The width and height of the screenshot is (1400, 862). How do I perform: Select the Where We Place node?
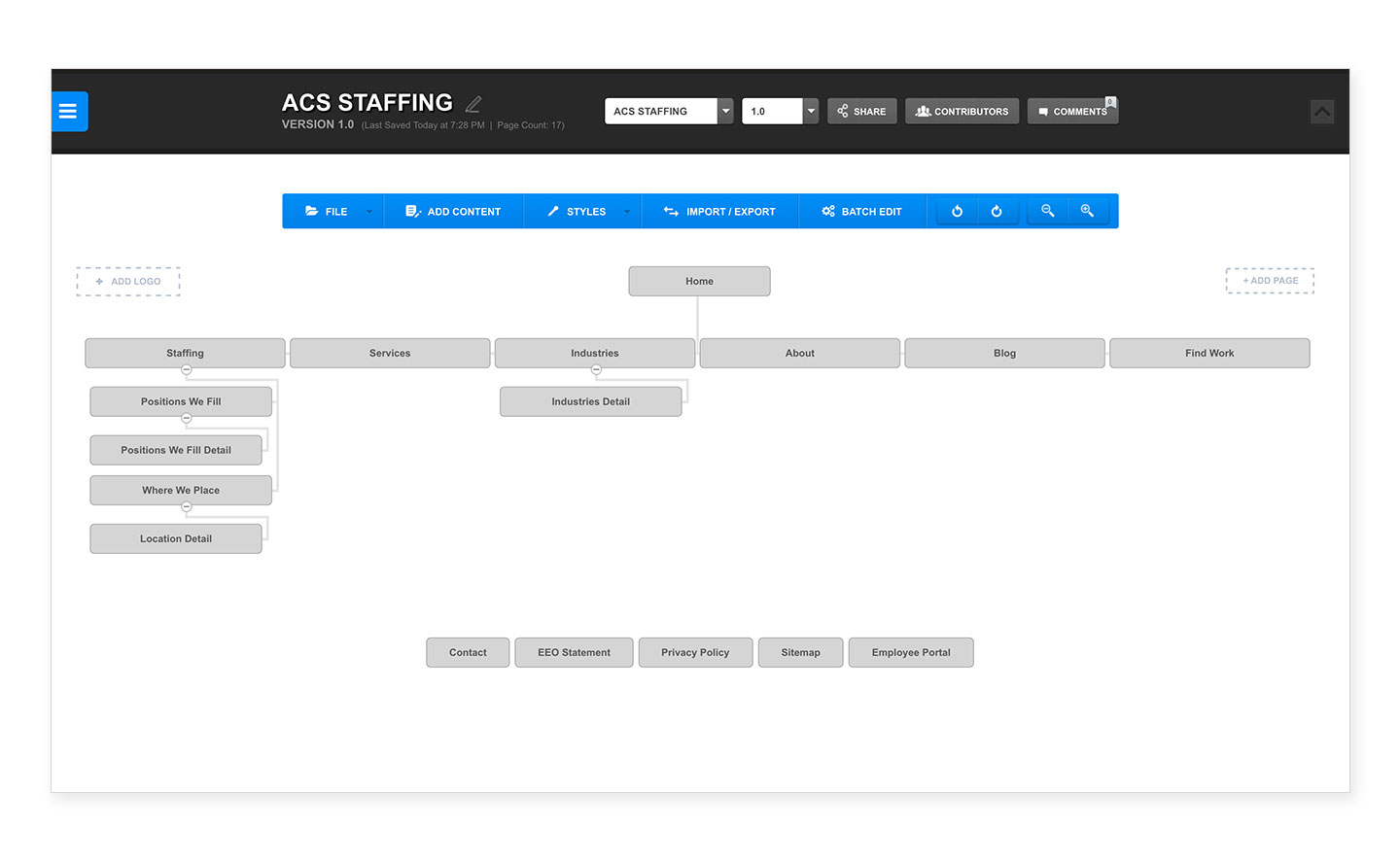(181, 491)
